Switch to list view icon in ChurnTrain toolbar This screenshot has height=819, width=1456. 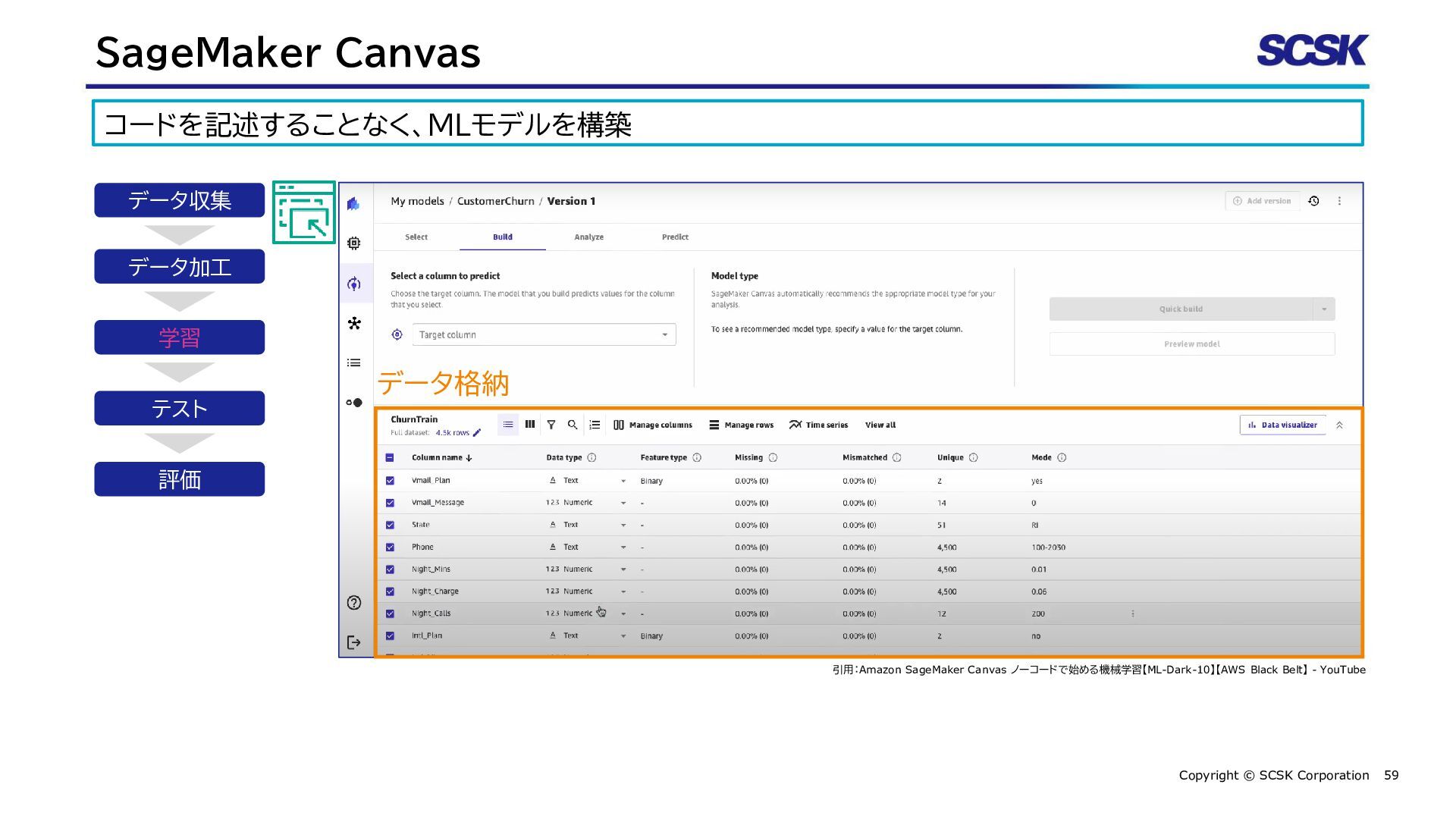click(508, 425)
